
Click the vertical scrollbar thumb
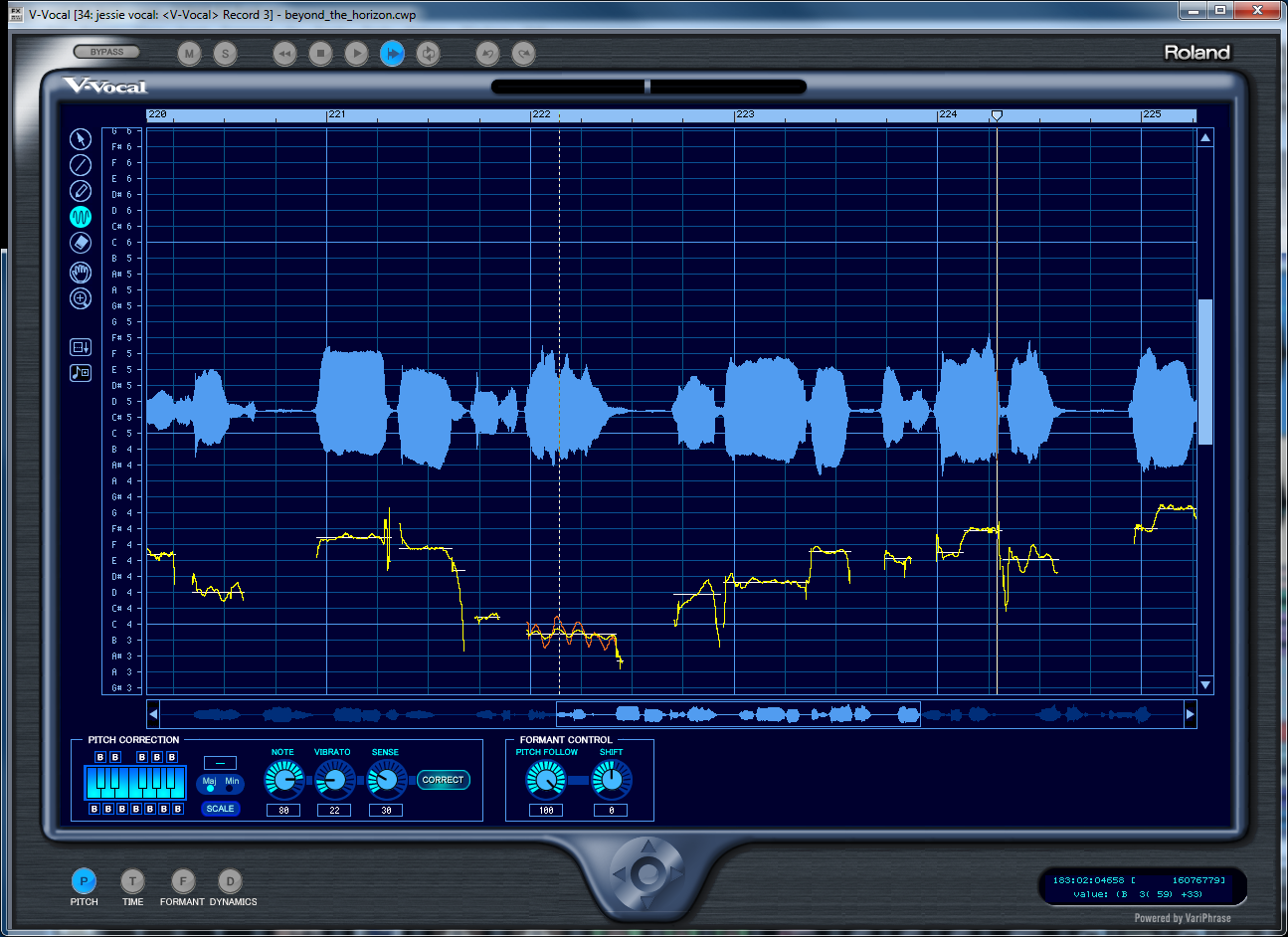[x=1205, y=371]
